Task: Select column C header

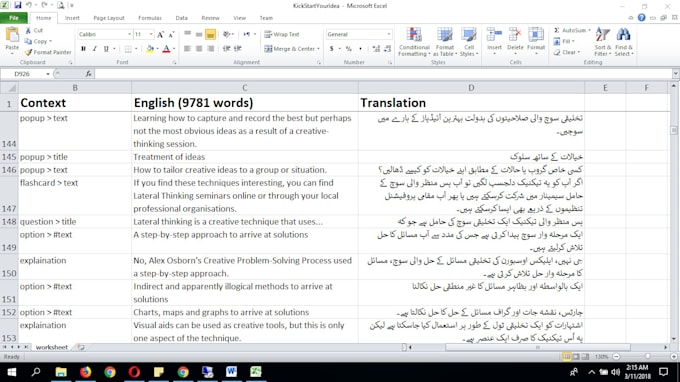Action: point(245,88)
